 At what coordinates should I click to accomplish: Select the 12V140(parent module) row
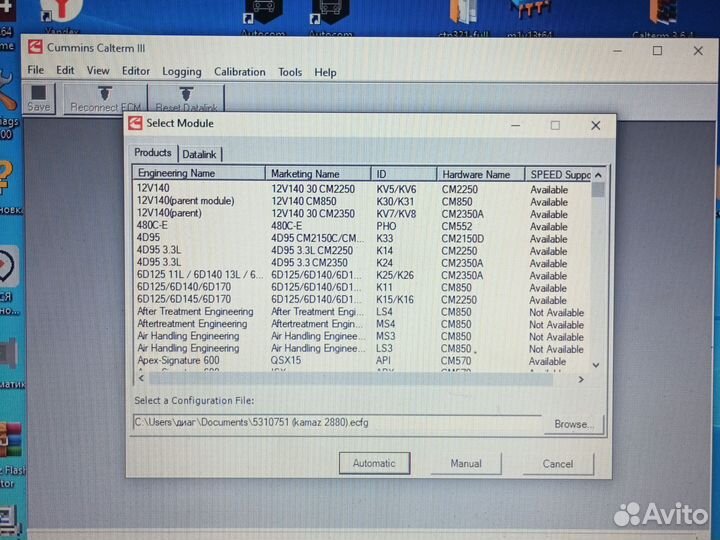point(362,201)
